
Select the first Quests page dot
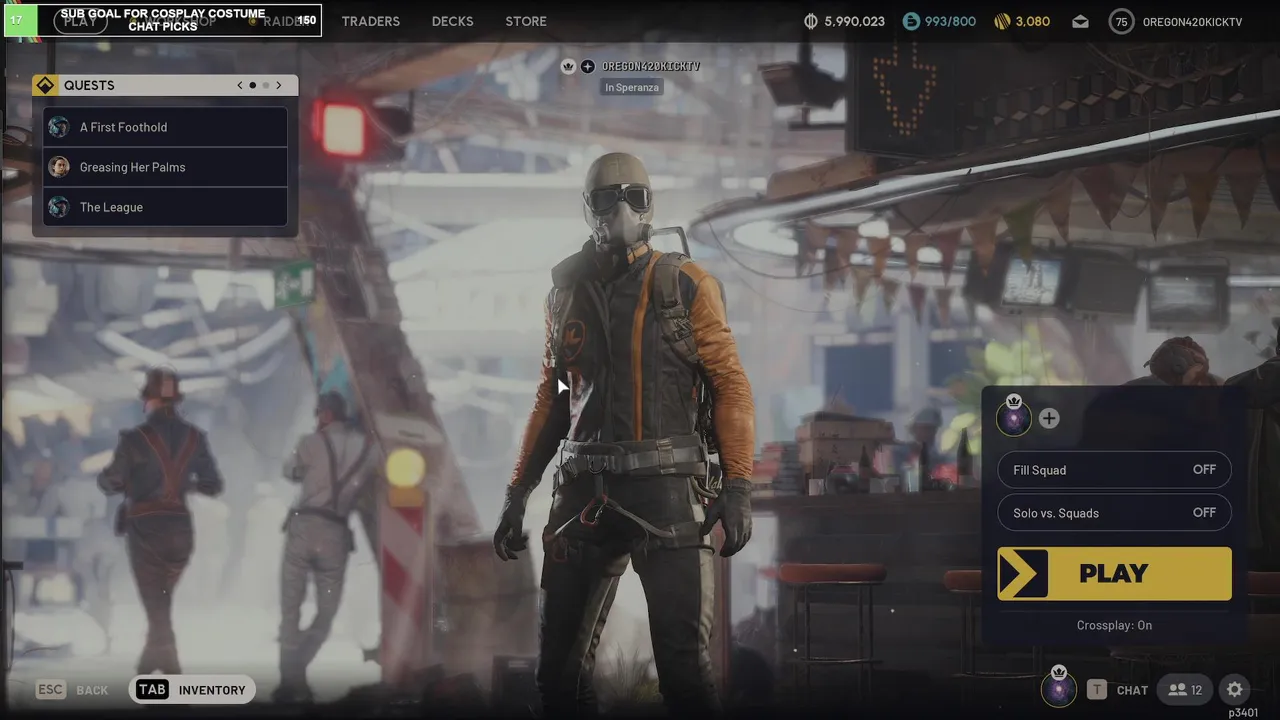pos(253,85)
